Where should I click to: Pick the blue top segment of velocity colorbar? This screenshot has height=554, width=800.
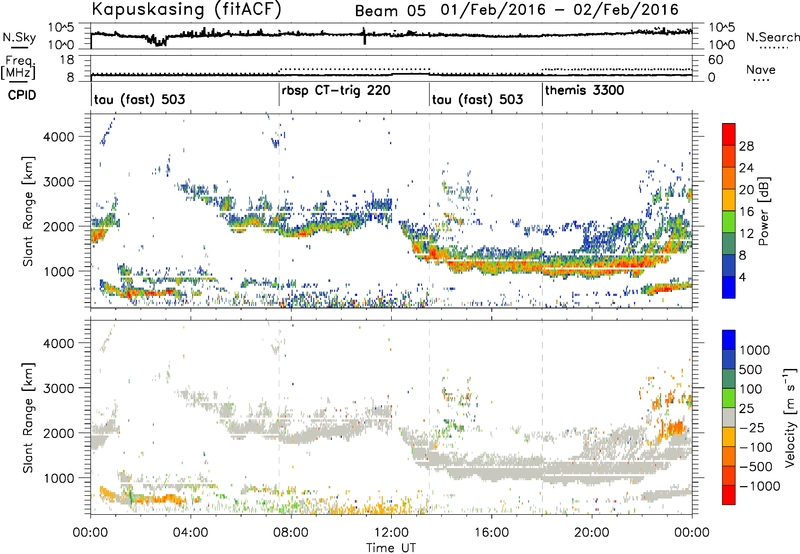[x=729, y=340]
